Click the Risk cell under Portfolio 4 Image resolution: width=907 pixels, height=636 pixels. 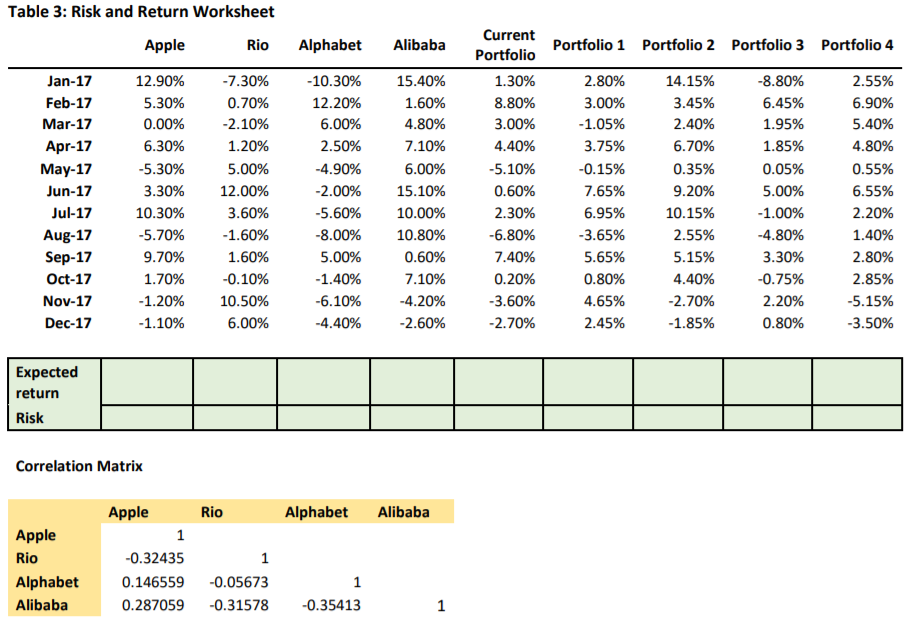tap(856, 418)
